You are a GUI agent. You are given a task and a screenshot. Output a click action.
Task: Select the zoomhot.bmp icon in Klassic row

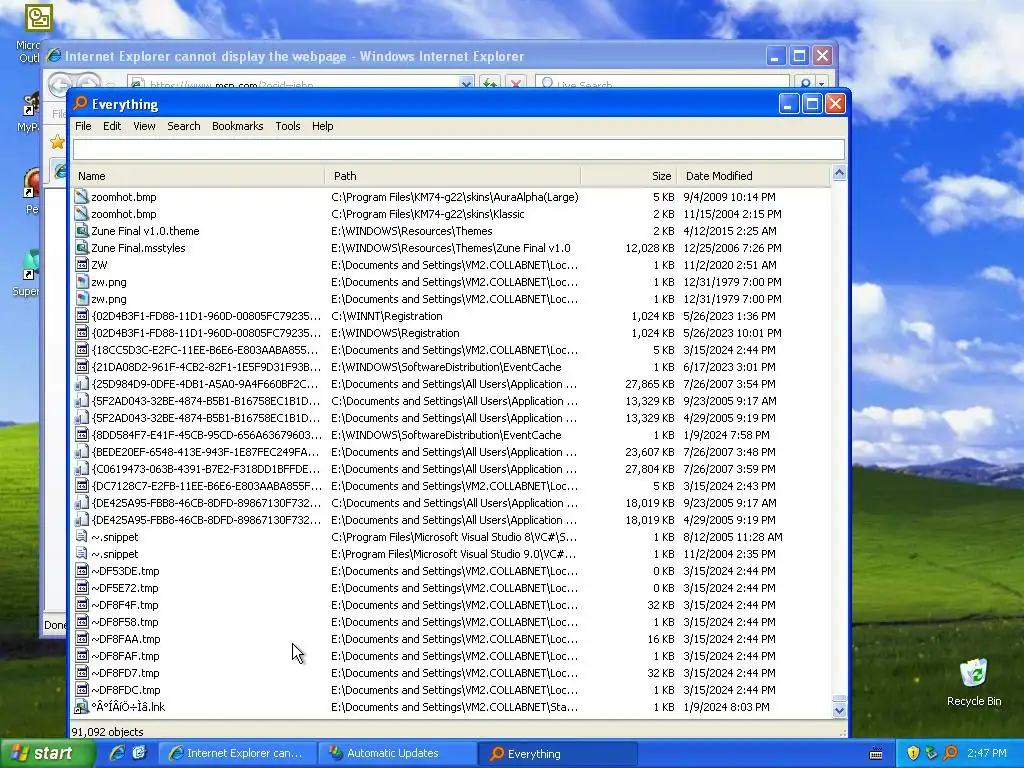pyautogui.click(x=82, y=214)
